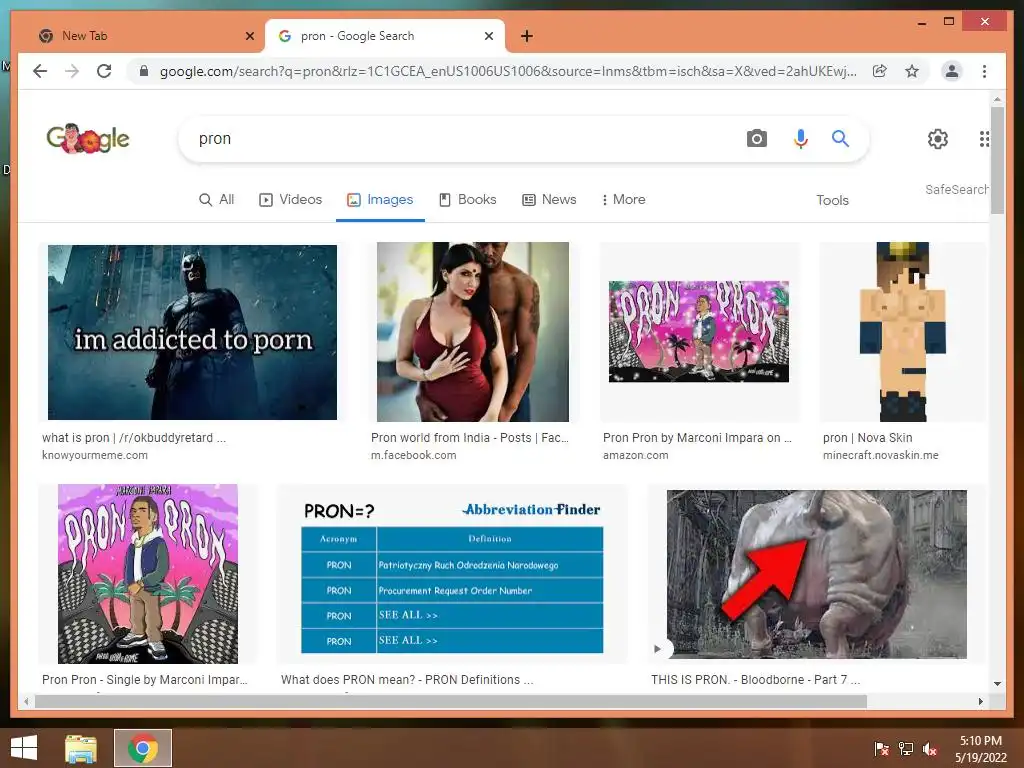The image size is (1024, 768).
Task: Open the Tools filter options
Action: click(x=832, y=200)
